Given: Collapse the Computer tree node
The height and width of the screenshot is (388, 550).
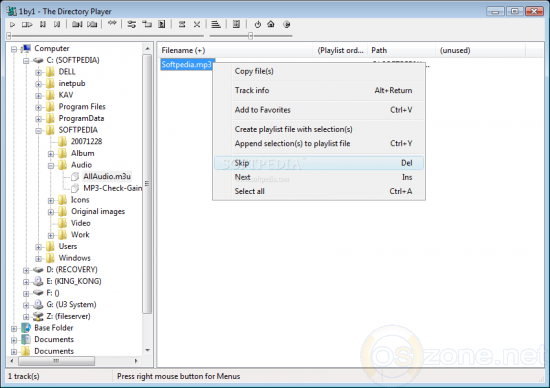Looking at the screenshot, I should click(14, 49).
